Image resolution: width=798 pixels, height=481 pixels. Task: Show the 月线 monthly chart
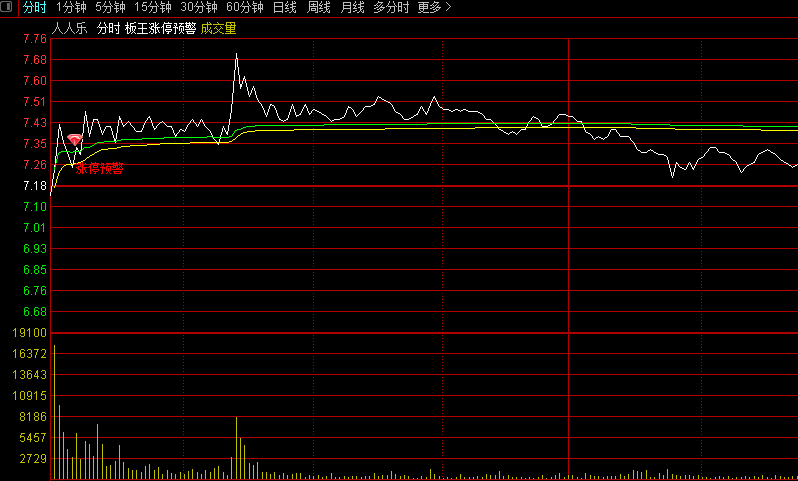tap(352, 7)
